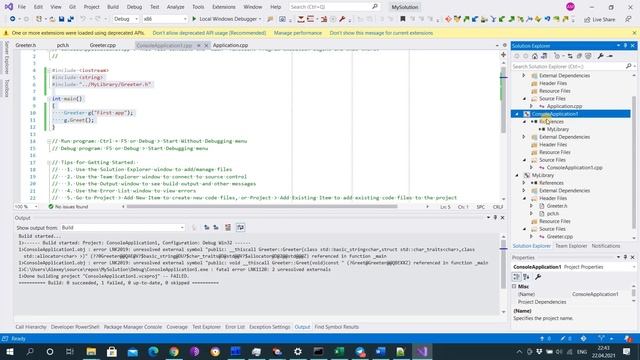
Task: Switch to the Application.cpp editor tab
Action: tap(231, 45)
